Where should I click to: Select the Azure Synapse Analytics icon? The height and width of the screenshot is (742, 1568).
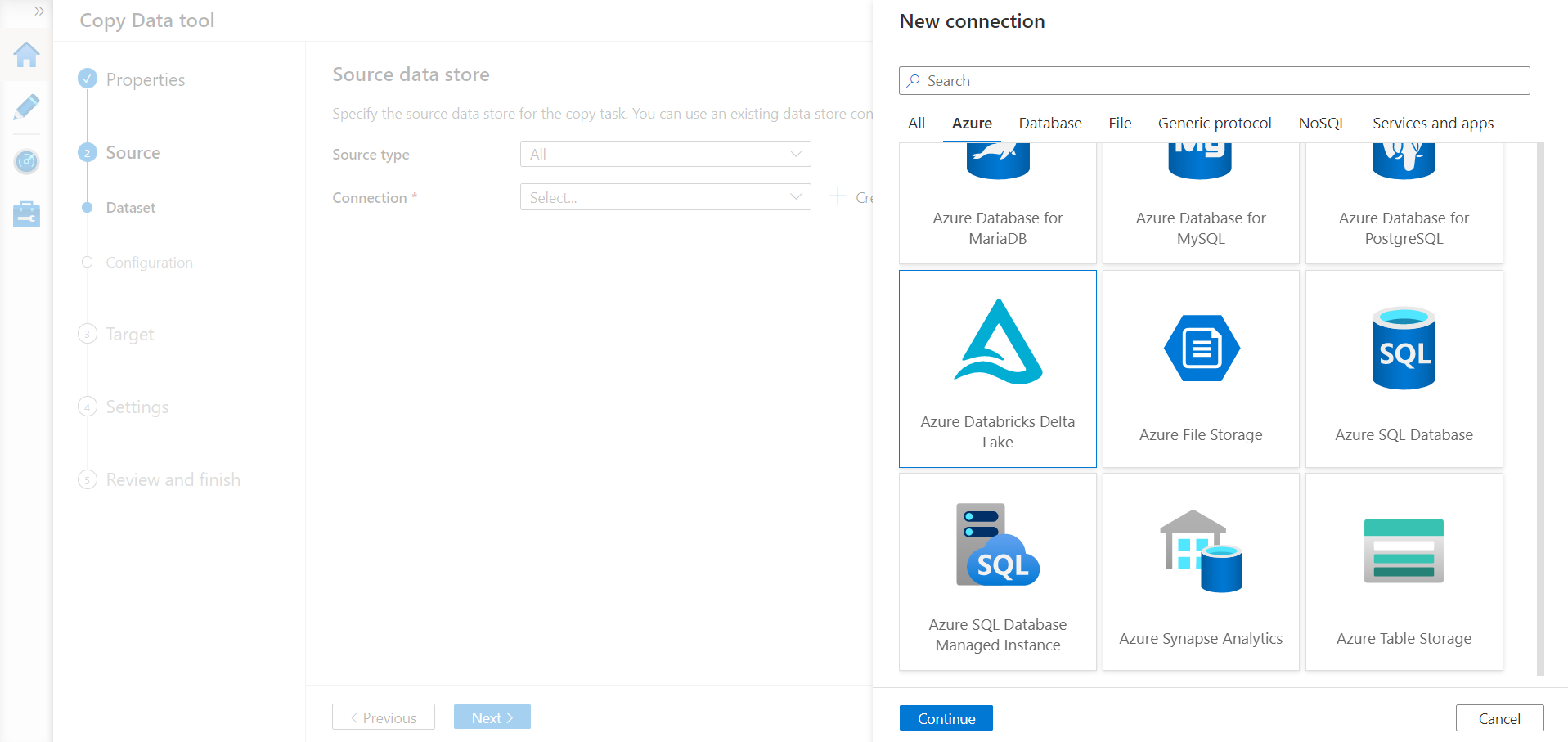[x=1201, y=551]
